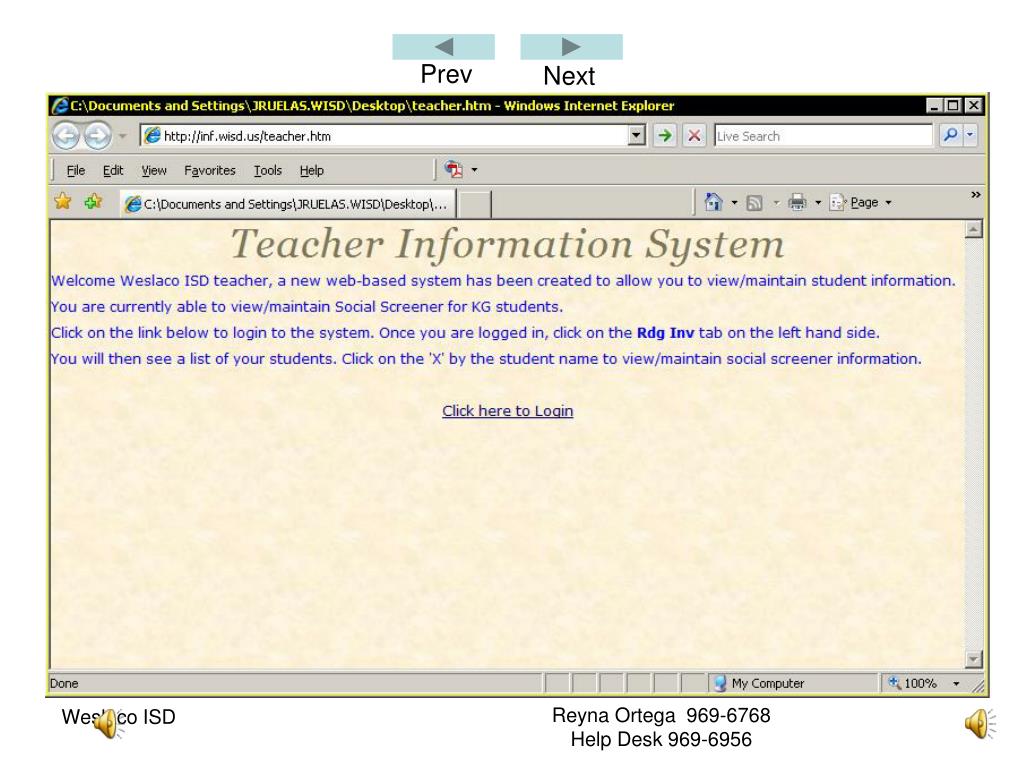
Task: Open the recent pages dropdown beside Forward
Action: click(122, 136)
